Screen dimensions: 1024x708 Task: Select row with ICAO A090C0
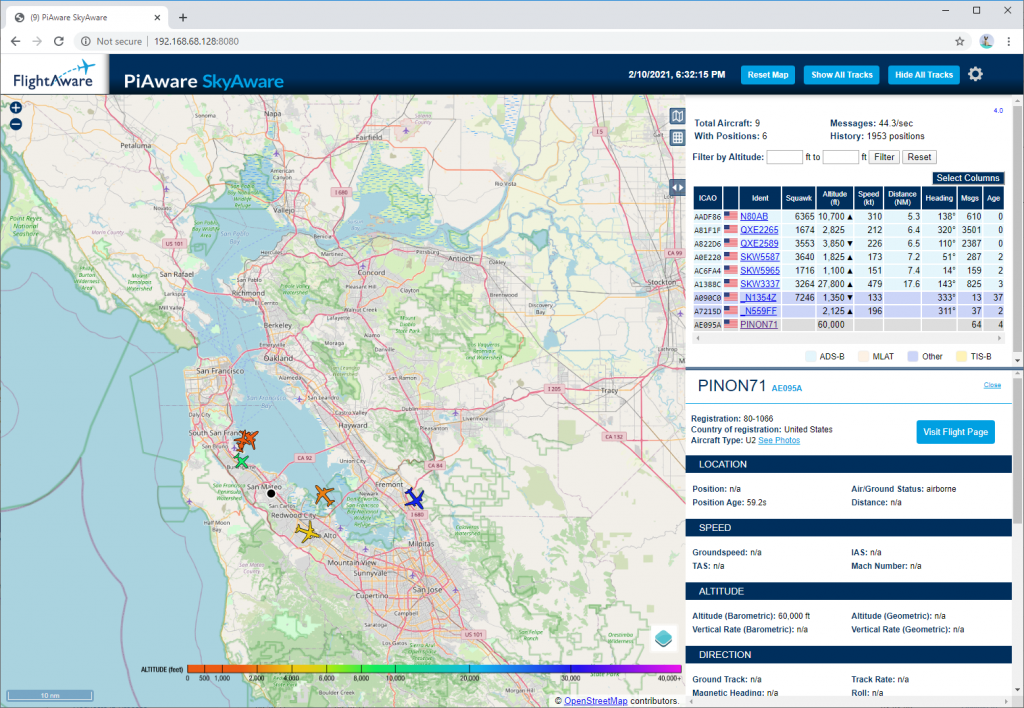848,298
